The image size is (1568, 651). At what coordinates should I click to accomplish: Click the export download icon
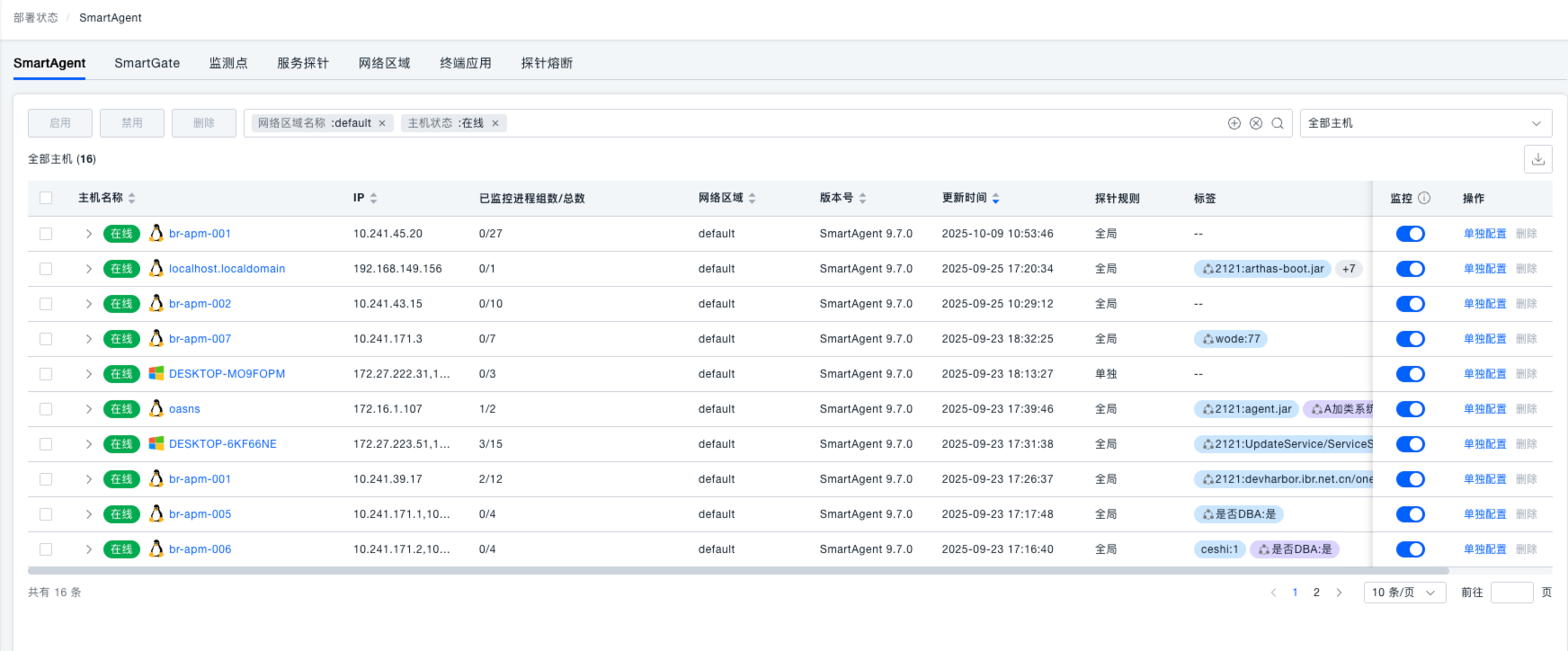(1537, 159)
